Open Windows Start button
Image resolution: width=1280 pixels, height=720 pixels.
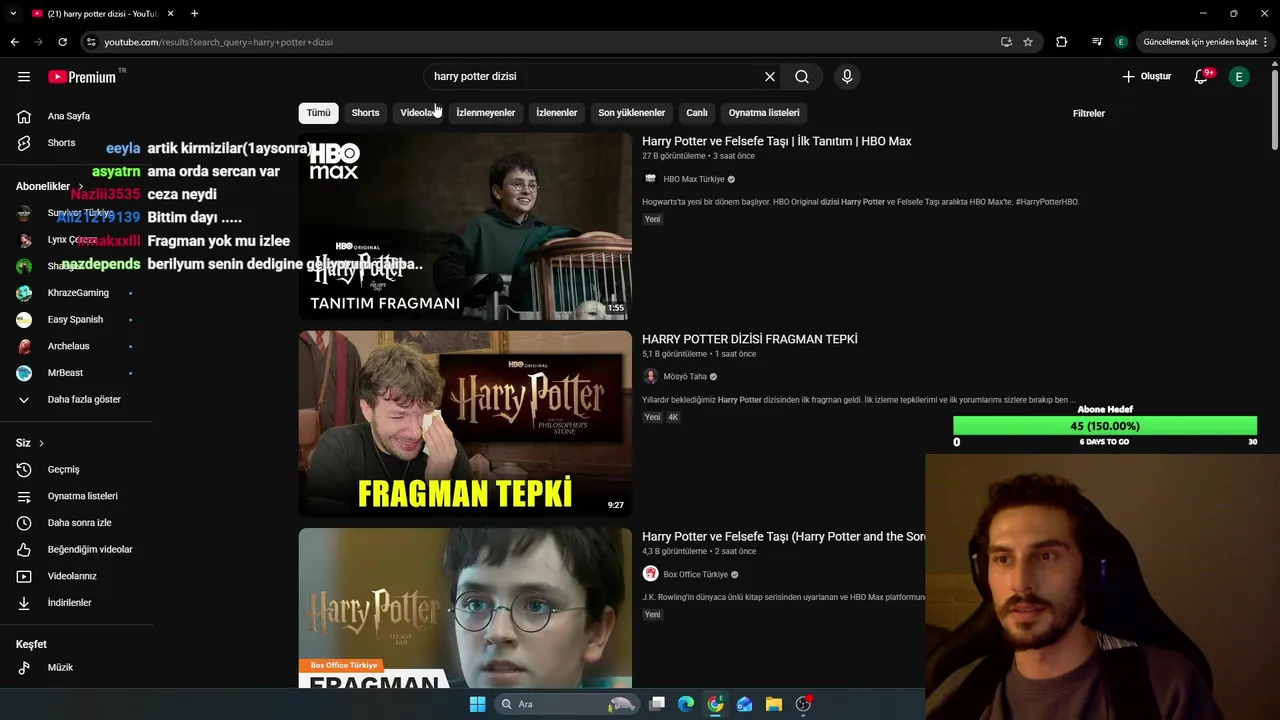[477, 704]
